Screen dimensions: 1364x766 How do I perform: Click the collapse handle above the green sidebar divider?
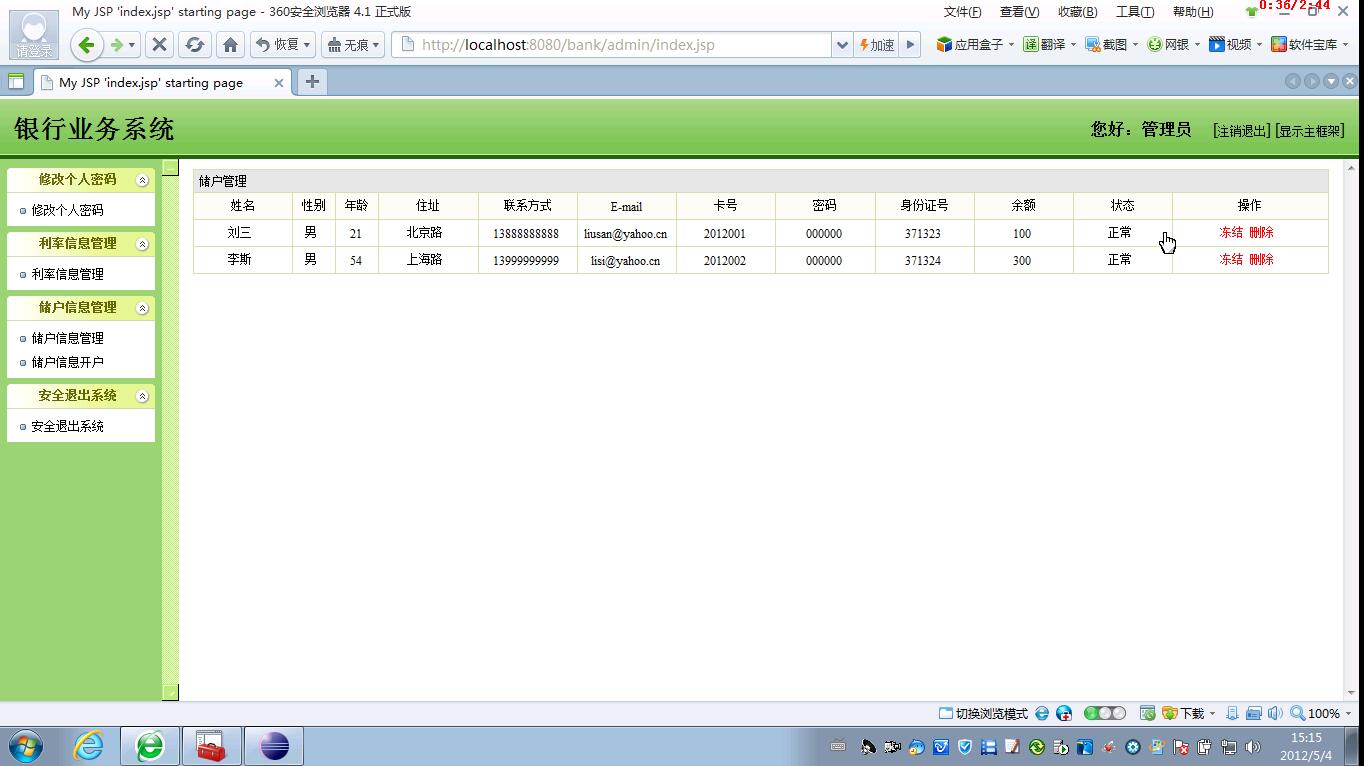point(170,167)
